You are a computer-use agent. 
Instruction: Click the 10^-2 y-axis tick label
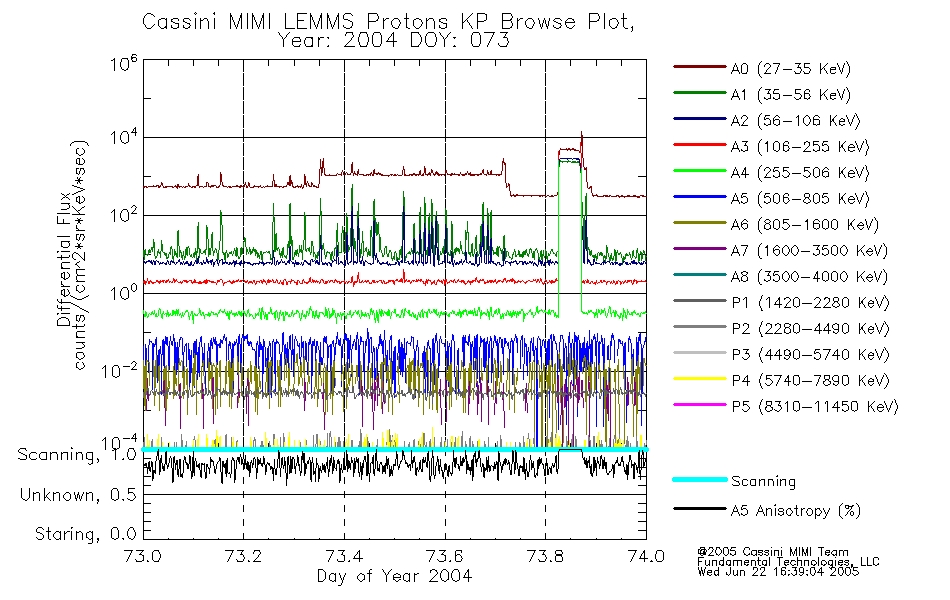(120, 370)
